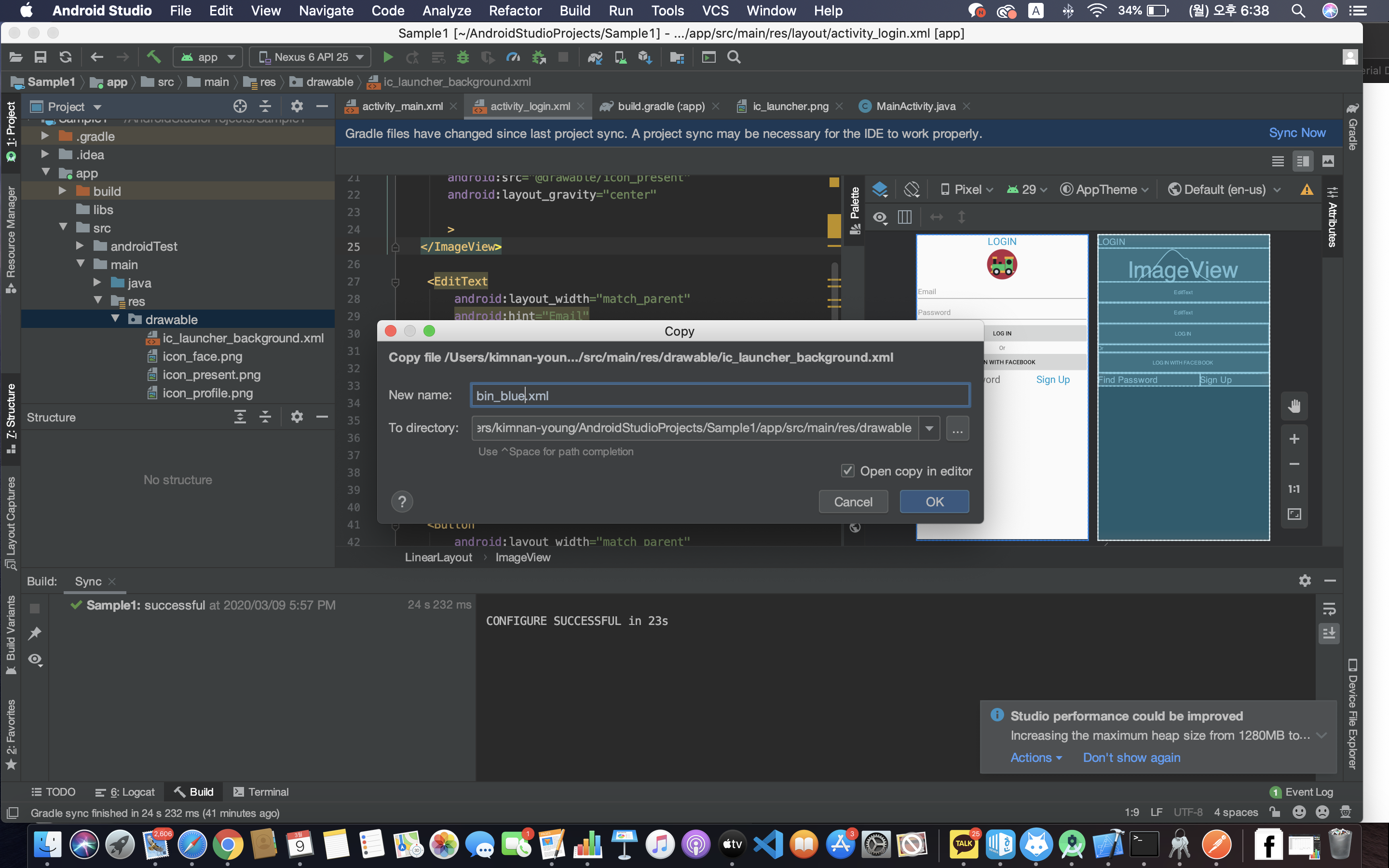Collapse the drawable folder in project tree

click(115, 319)
